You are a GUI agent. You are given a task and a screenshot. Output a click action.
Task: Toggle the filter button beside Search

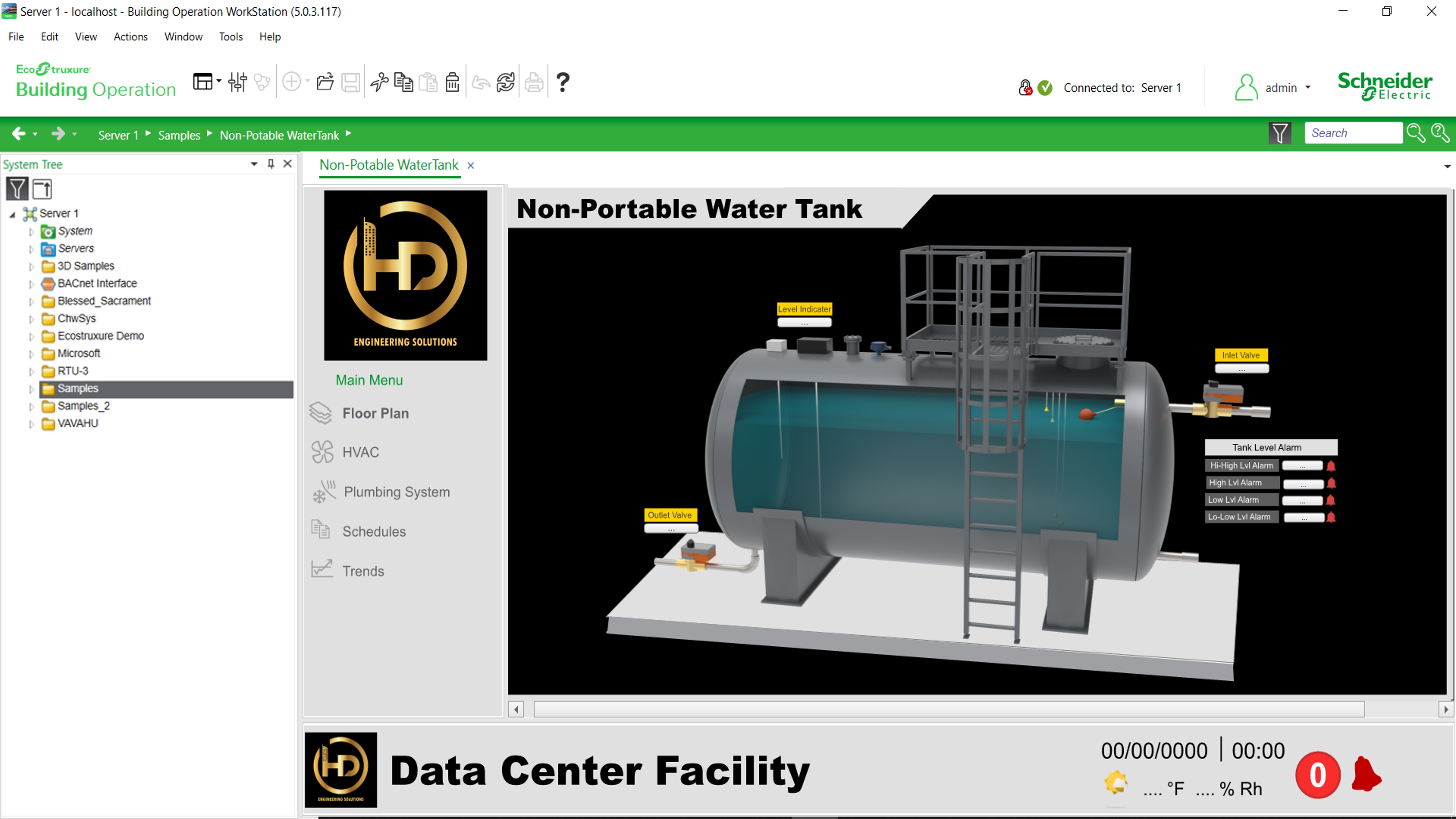[1280, 133]
